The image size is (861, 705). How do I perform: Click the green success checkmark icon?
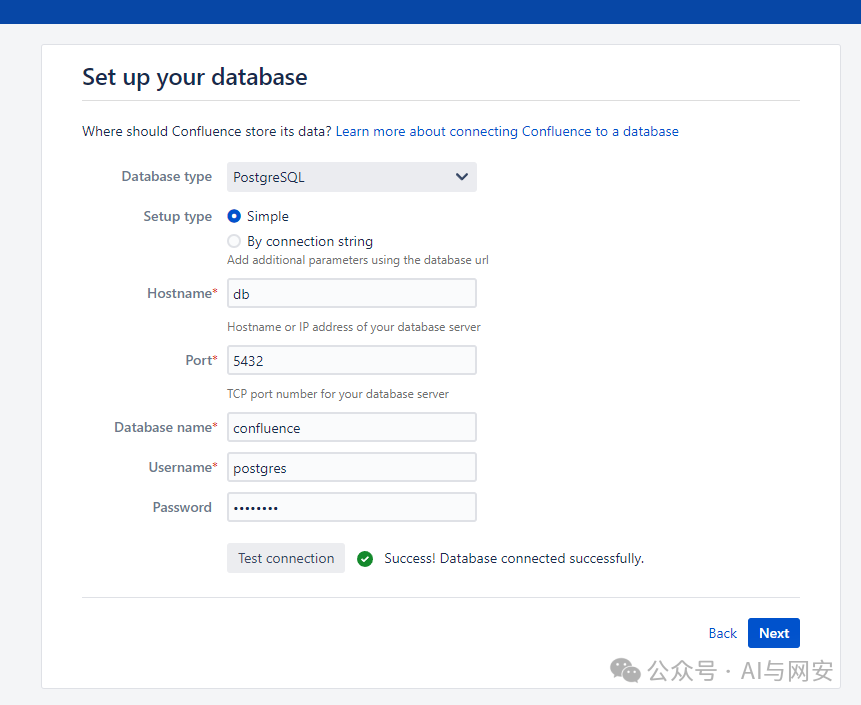(x=365, y=559)
